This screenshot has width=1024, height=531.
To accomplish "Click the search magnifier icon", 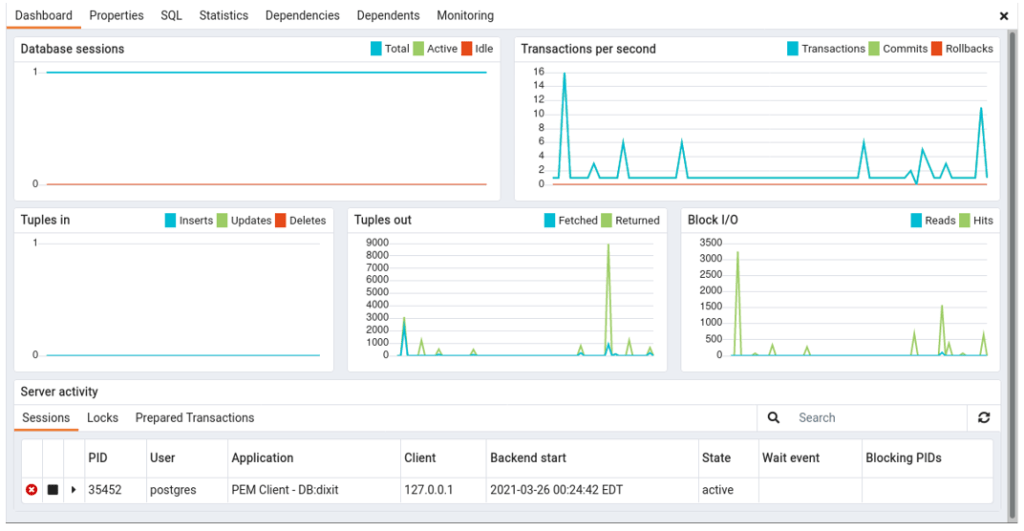I will (773, 418).
